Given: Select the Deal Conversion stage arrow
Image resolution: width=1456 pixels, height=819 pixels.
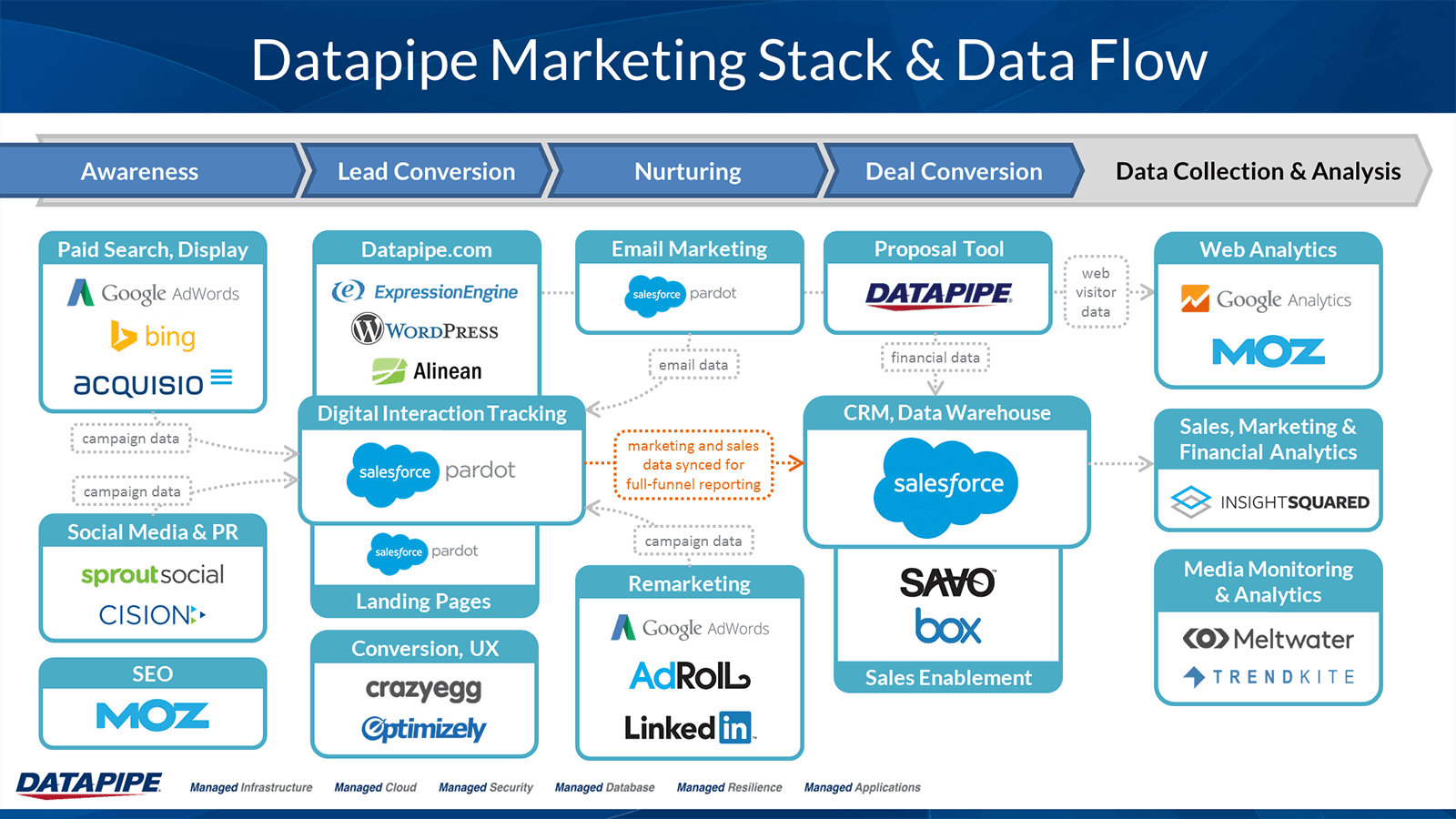Looking at the screenshot, I should 954,171.
